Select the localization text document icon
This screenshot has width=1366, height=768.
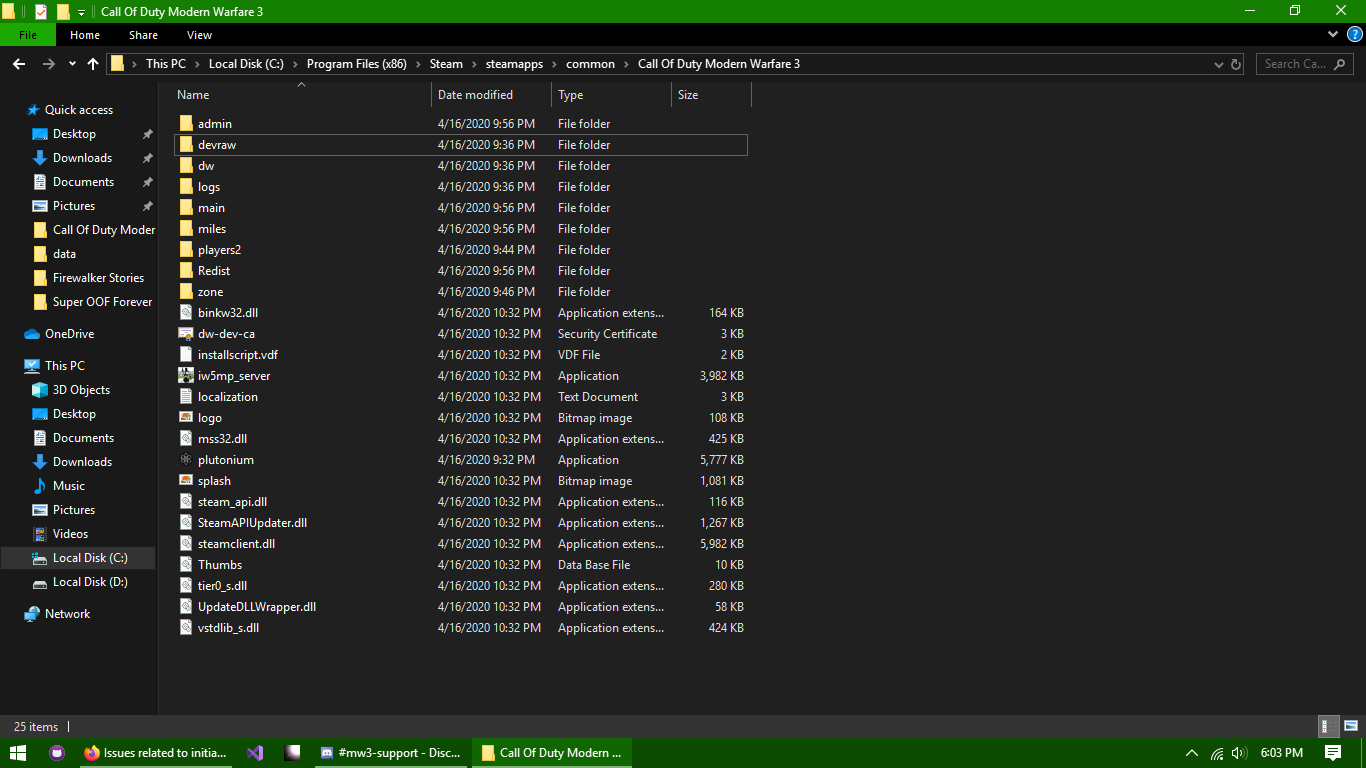point(186,397)
